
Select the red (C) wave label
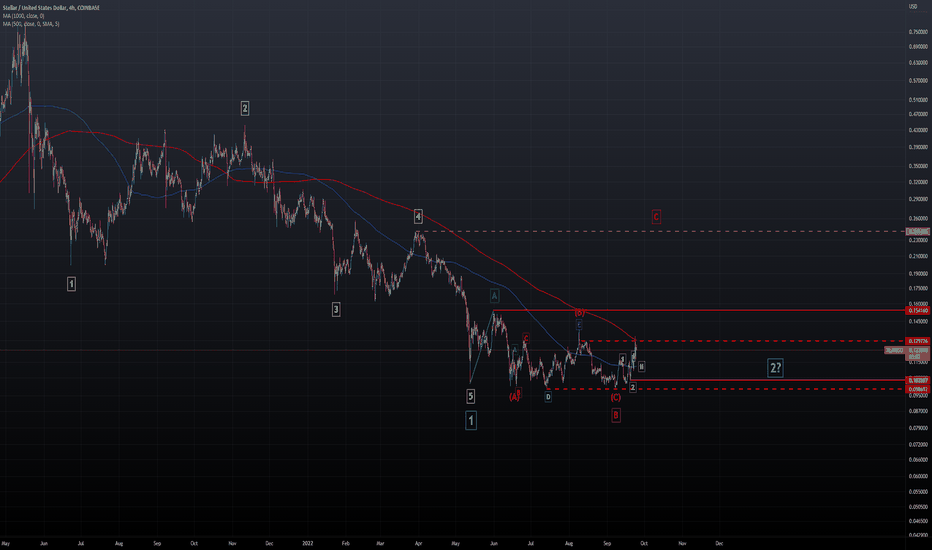[616, 397]
